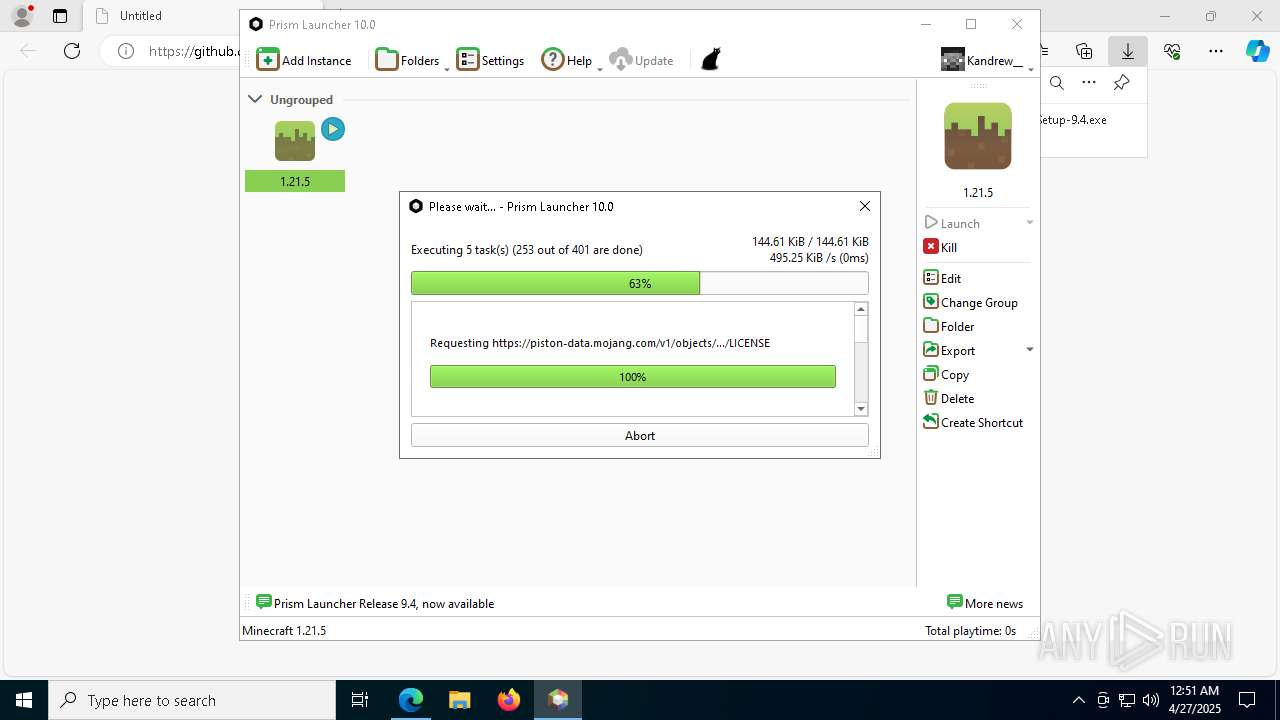
Task: Open the instance Folder
Action: click(x=948, y=326)
